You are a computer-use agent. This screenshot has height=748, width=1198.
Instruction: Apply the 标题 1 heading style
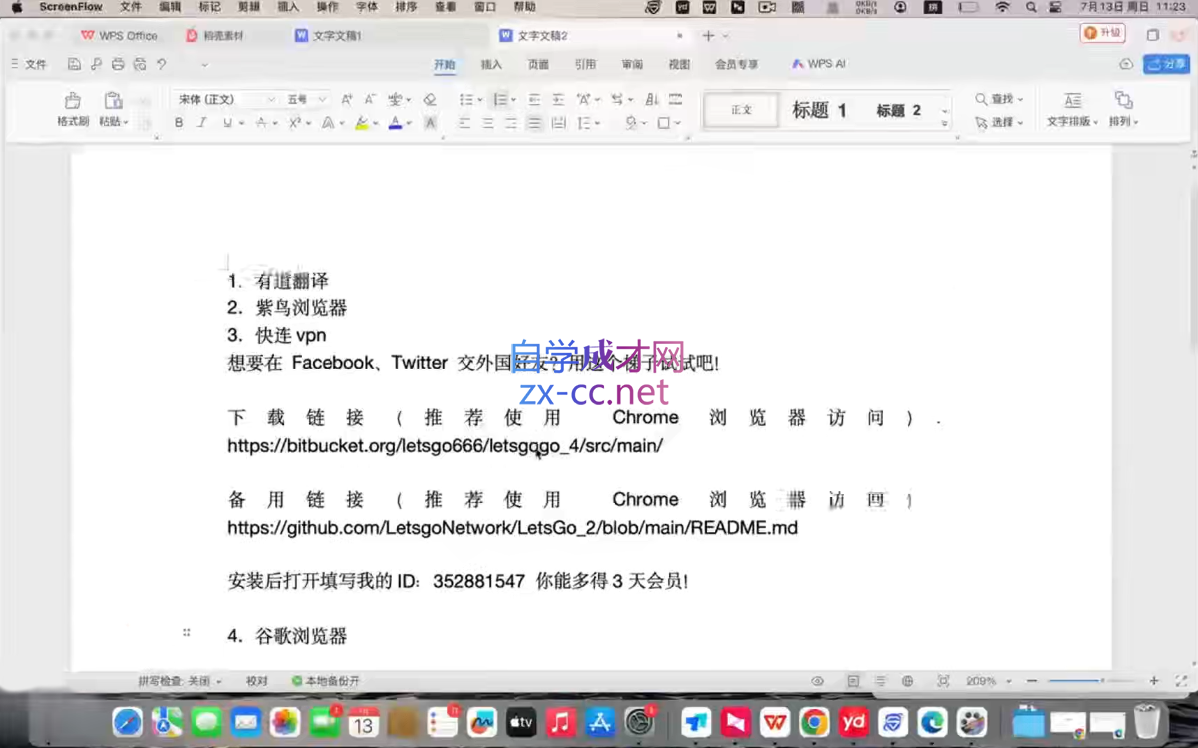pos(819,110)
